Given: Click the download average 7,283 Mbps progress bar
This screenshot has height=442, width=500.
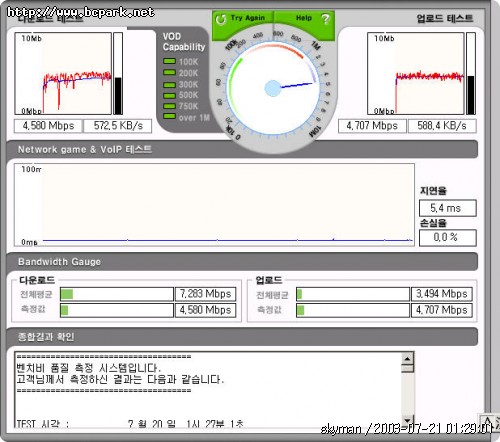Looking at the screenshot, I should coord(117,294).
